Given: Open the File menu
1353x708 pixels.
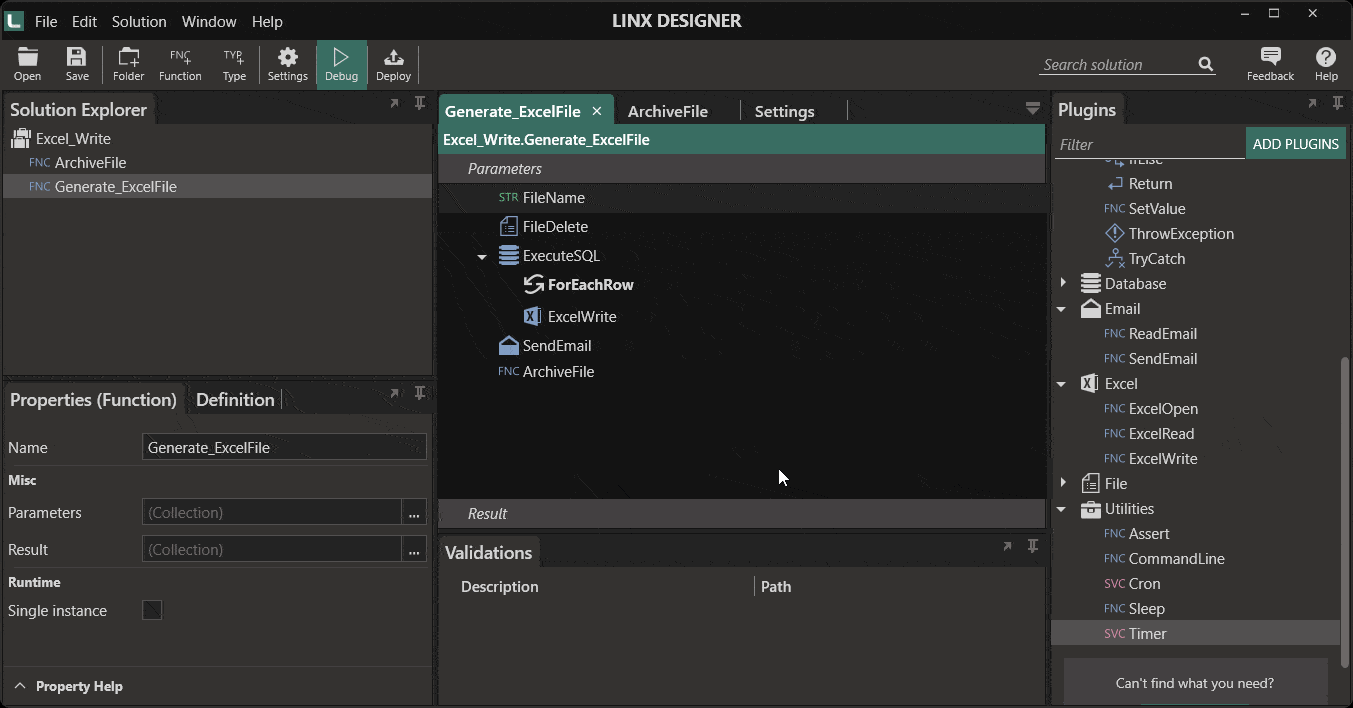Looking at the screenshot, I should click(x=46, y=21).
